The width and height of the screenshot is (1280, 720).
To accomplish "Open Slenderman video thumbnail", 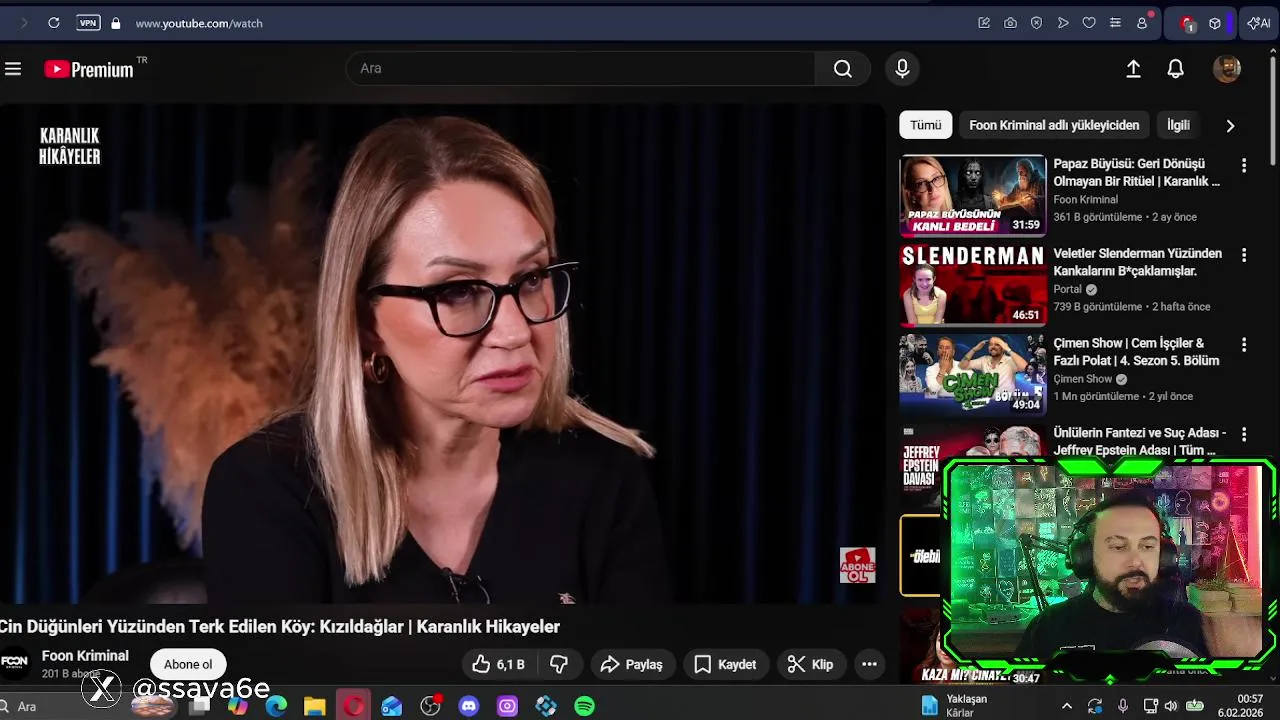I will point(972,285).
